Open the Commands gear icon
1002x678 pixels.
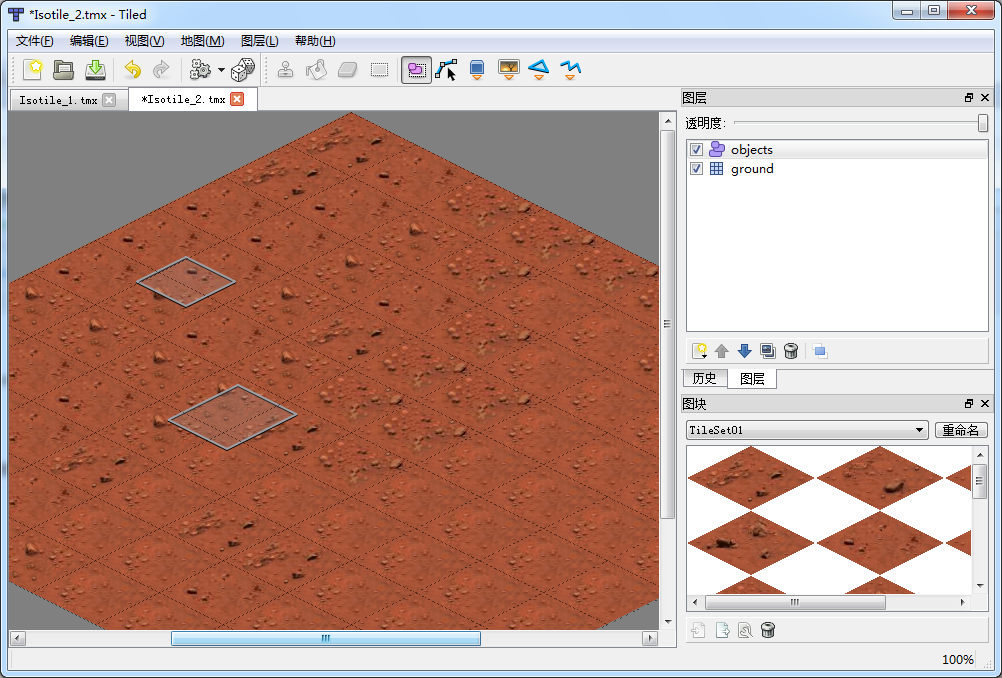point(201,69)
